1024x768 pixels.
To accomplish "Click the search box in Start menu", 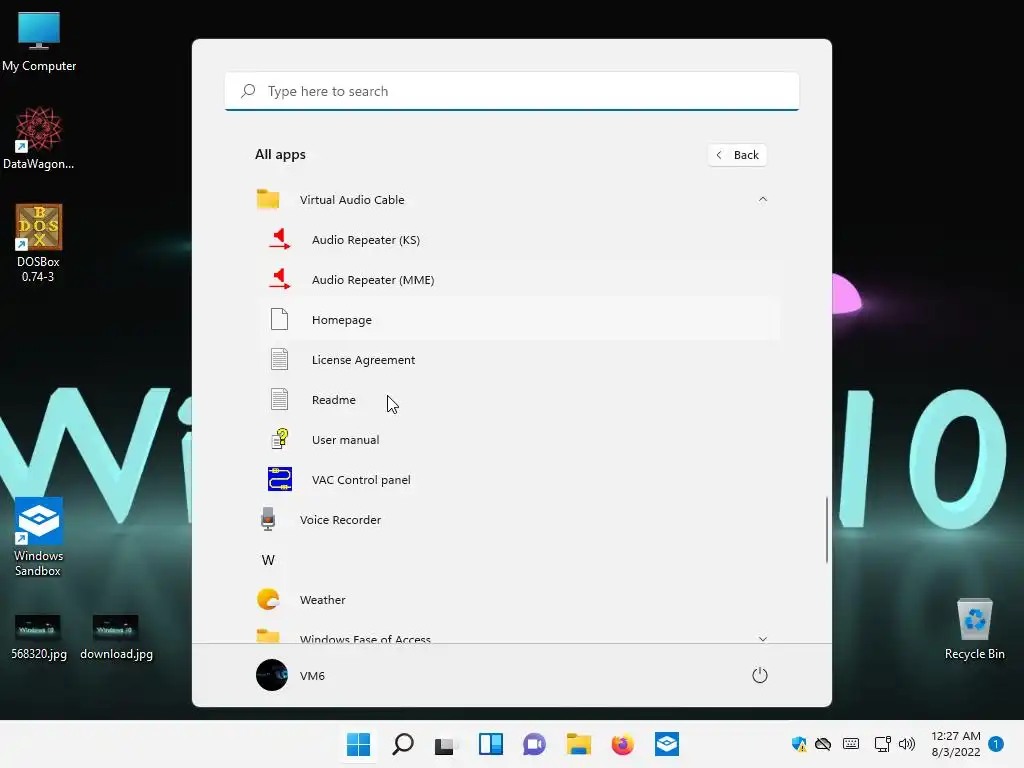I will 512,91.
